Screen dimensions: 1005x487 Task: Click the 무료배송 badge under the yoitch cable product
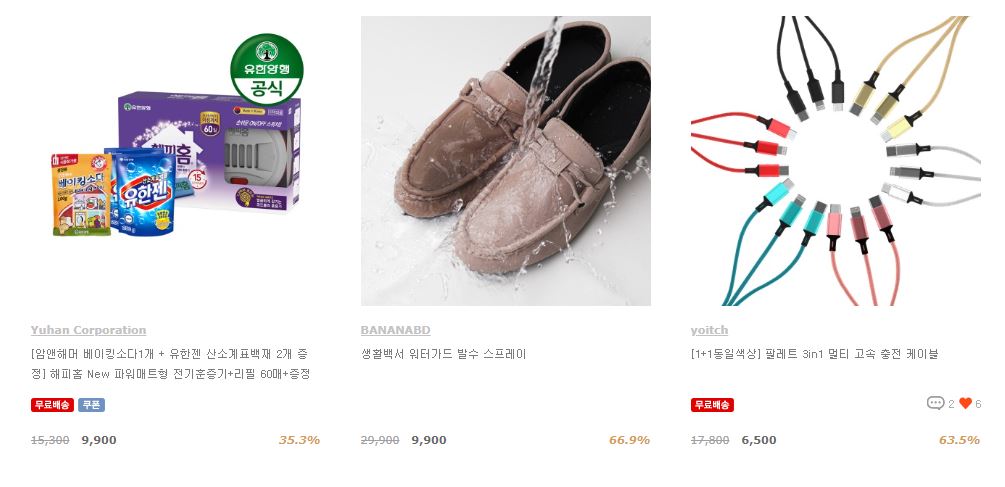[x=712, y=405]
